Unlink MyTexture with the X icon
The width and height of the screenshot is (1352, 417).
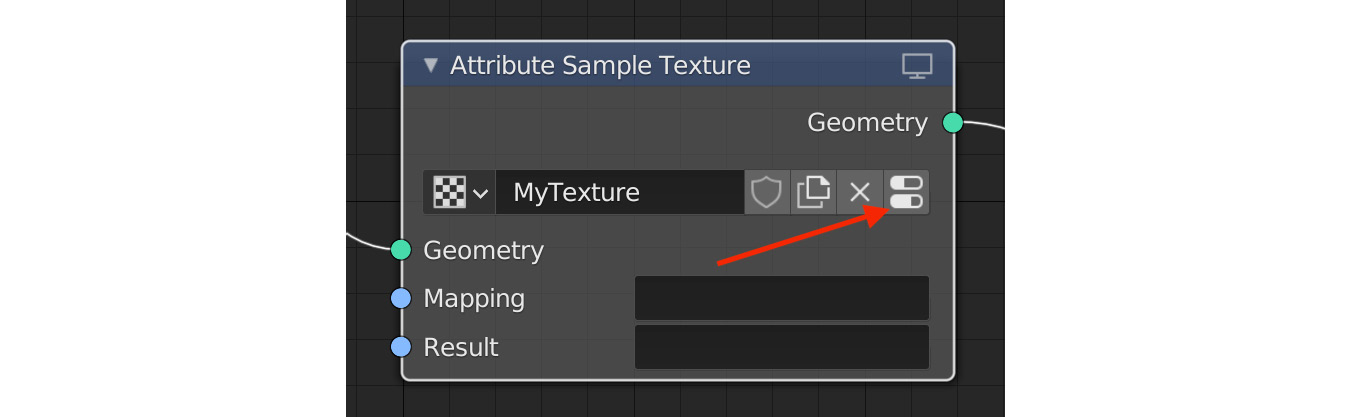tap(859, 192)
